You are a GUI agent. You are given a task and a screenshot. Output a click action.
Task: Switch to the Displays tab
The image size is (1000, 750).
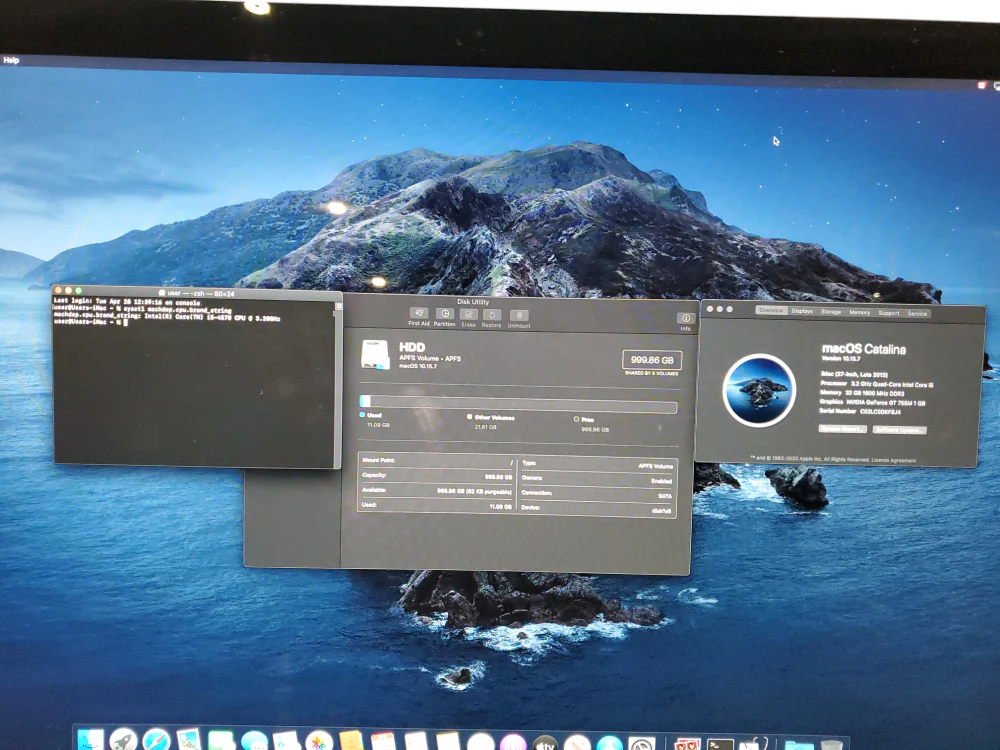pos(802,311)
